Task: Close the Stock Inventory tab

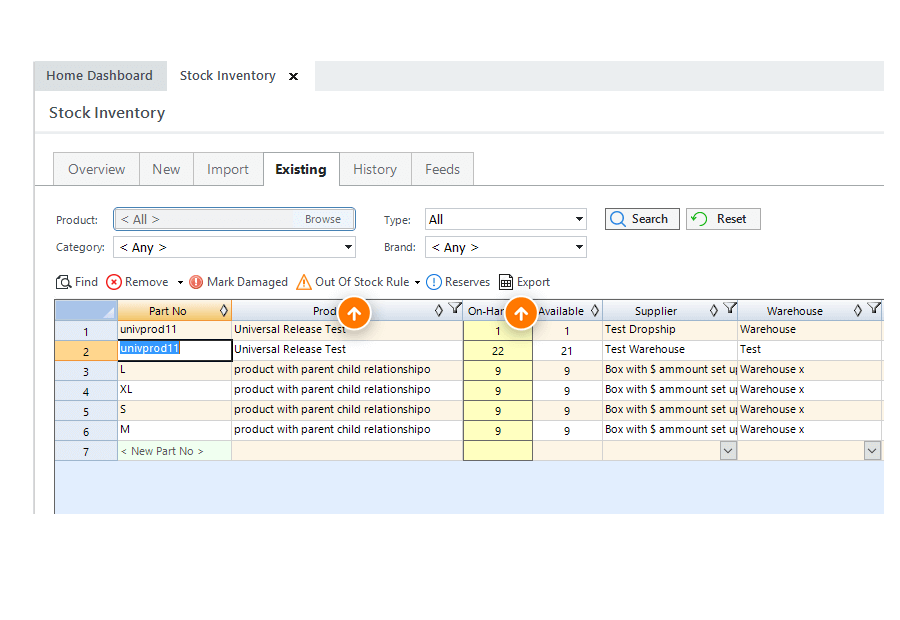Action: point(293,76)
